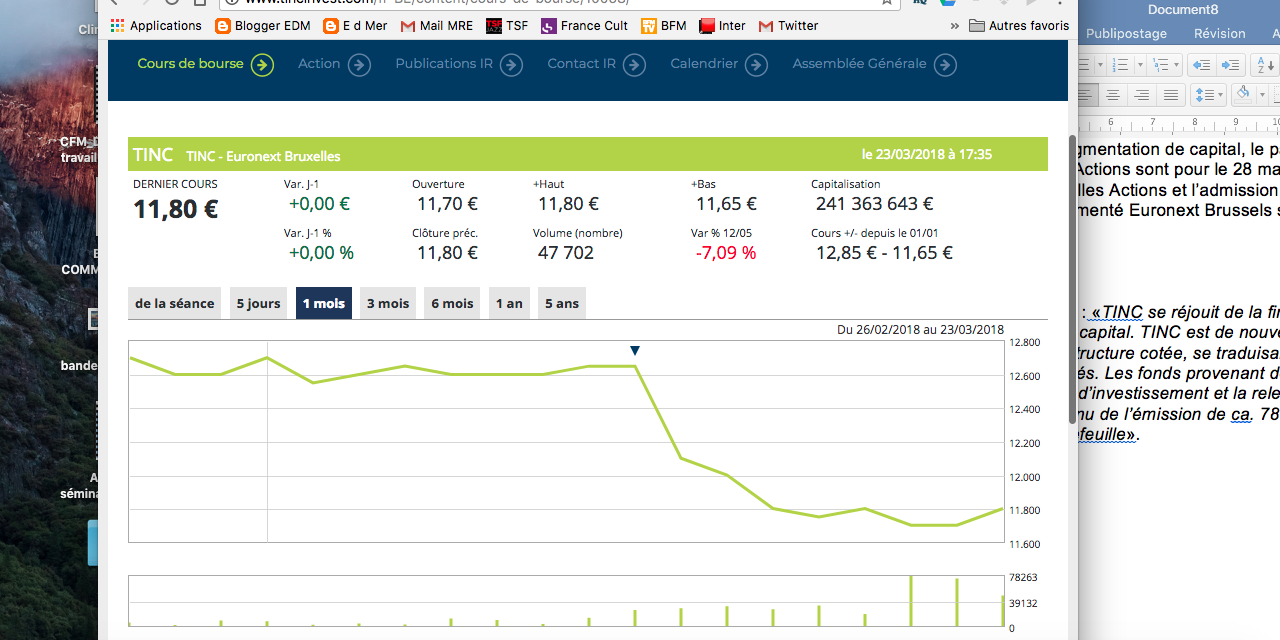Open the Calendrier navigation link

tap(719, 65)
